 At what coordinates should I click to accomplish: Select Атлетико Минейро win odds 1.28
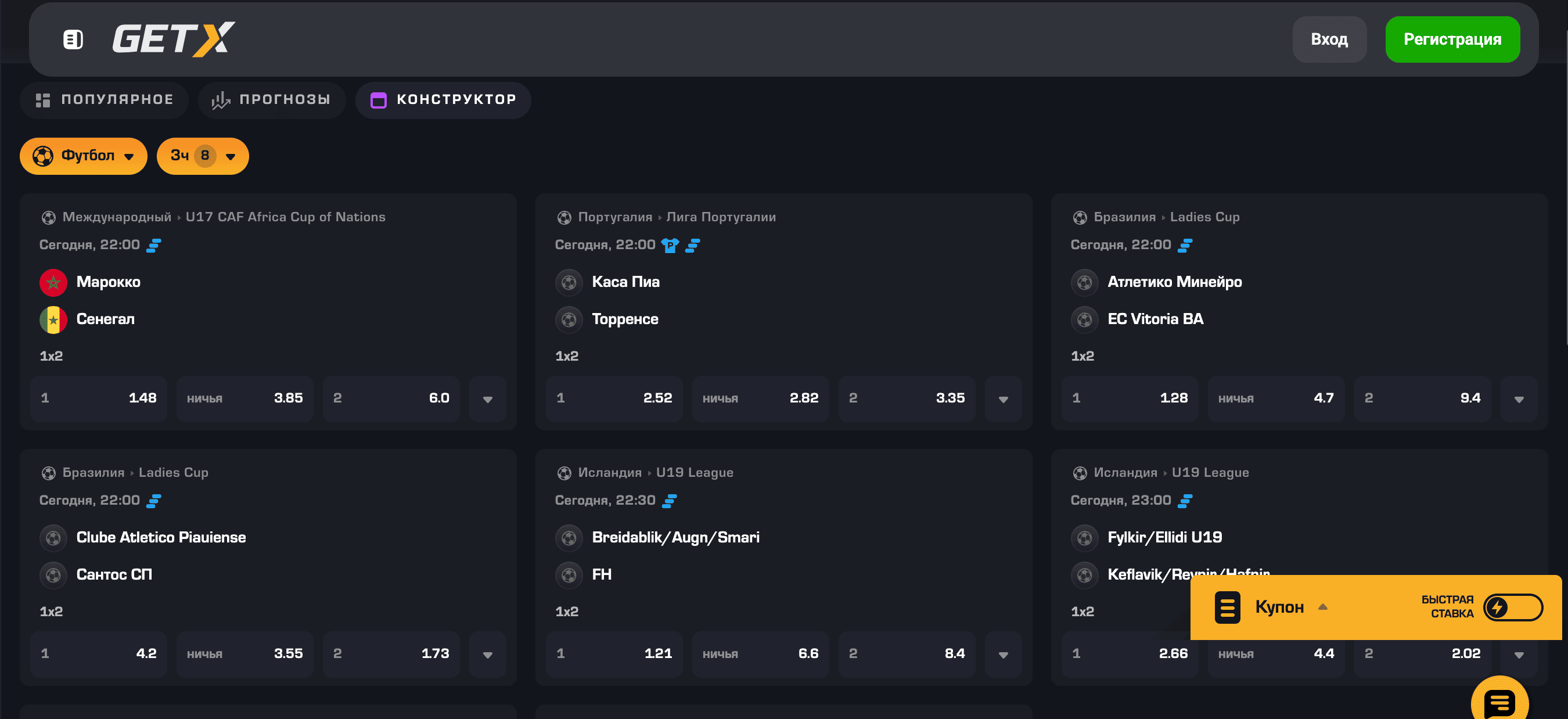click(1130, 399)
